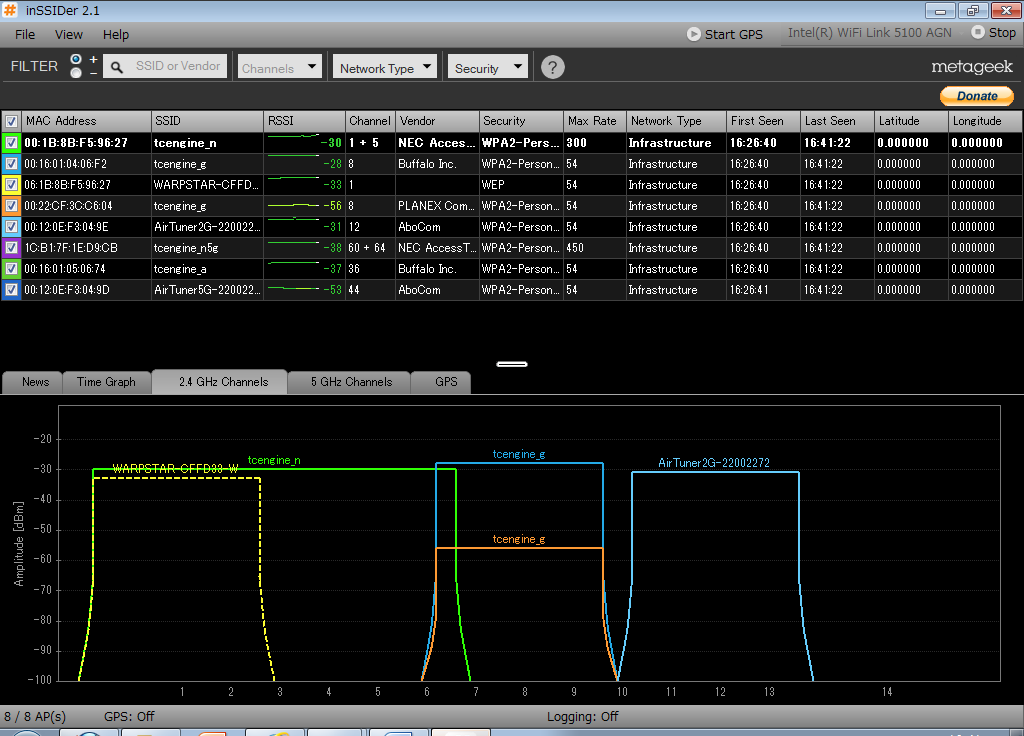The height and width of the screenshot is (736, 1024).
Task: Switch to the 5 GHz Channels tab
Action: click(351, 382)
